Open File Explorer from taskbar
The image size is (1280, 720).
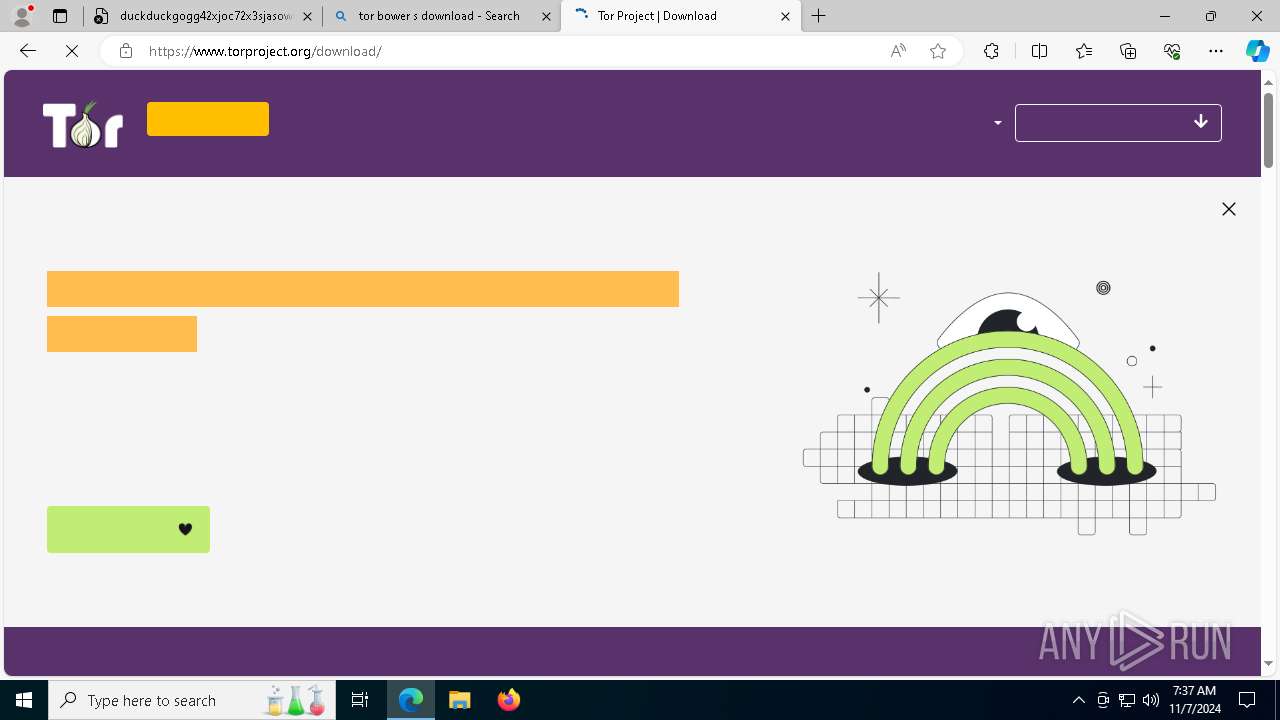460,700
